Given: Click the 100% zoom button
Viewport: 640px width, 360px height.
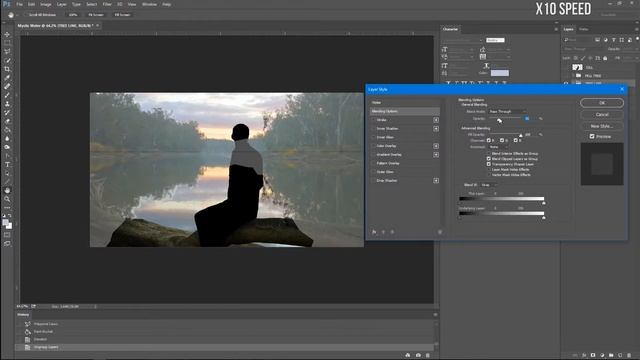Looking at the screenshot, I should 73,15.
